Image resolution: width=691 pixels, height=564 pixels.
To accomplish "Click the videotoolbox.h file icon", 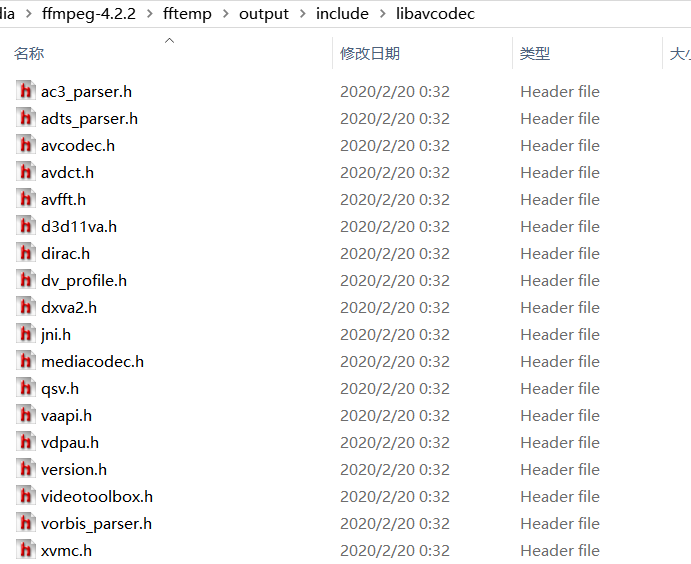I will coord(26,496).
